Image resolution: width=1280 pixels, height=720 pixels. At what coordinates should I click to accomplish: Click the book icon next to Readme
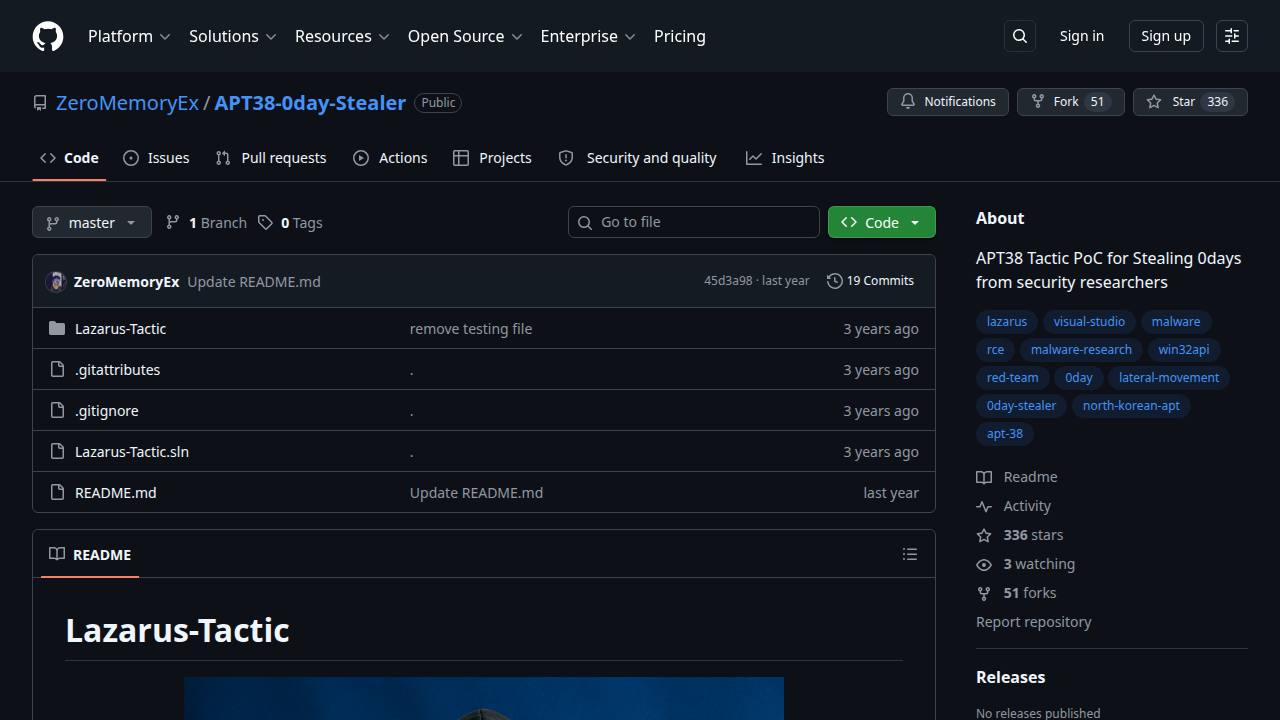click(984, 478)
